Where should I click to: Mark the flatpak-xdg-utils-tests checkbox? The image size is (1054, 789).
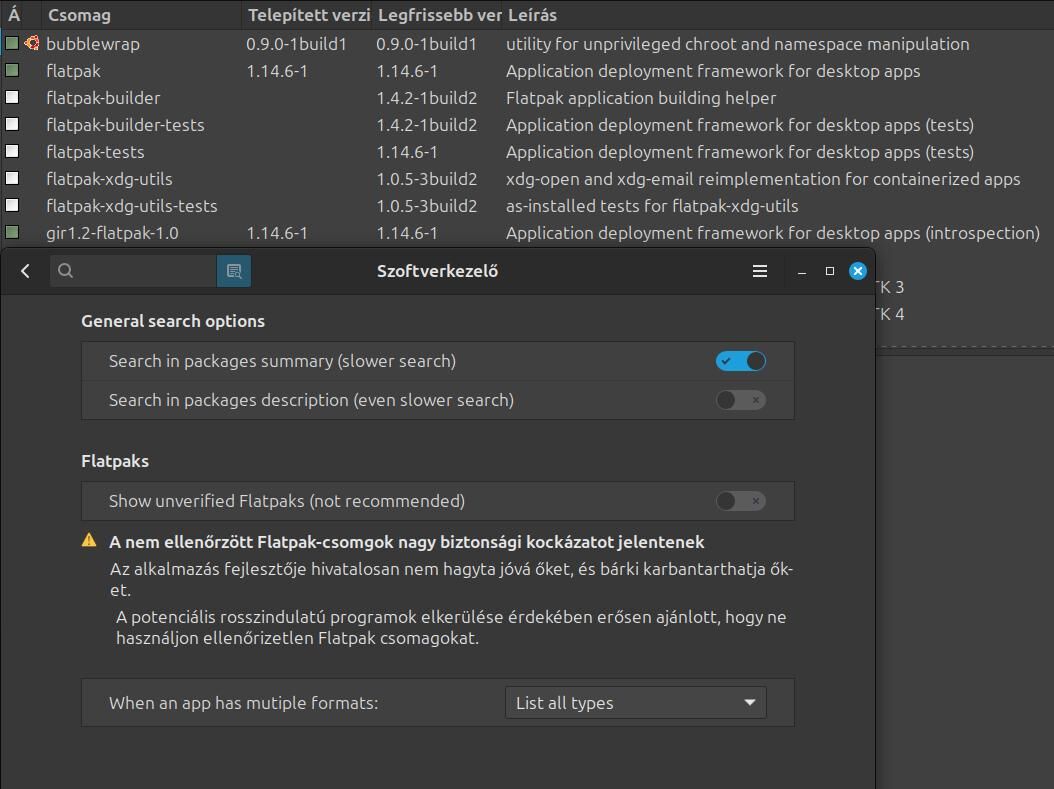tap(12, 204)
